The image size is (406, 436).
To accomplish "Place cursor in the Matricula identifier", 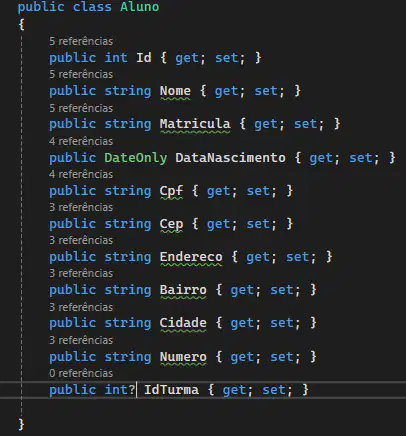I will (x=195, y=124).
